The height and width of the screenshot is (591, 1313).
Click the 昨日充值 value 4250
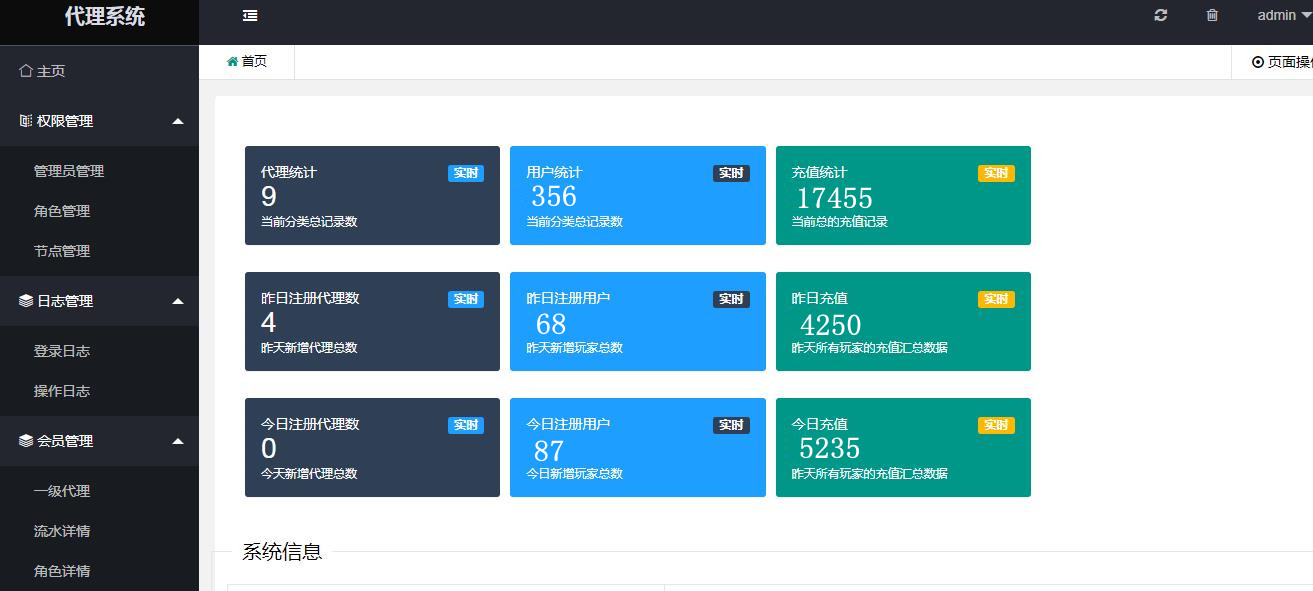830,325
